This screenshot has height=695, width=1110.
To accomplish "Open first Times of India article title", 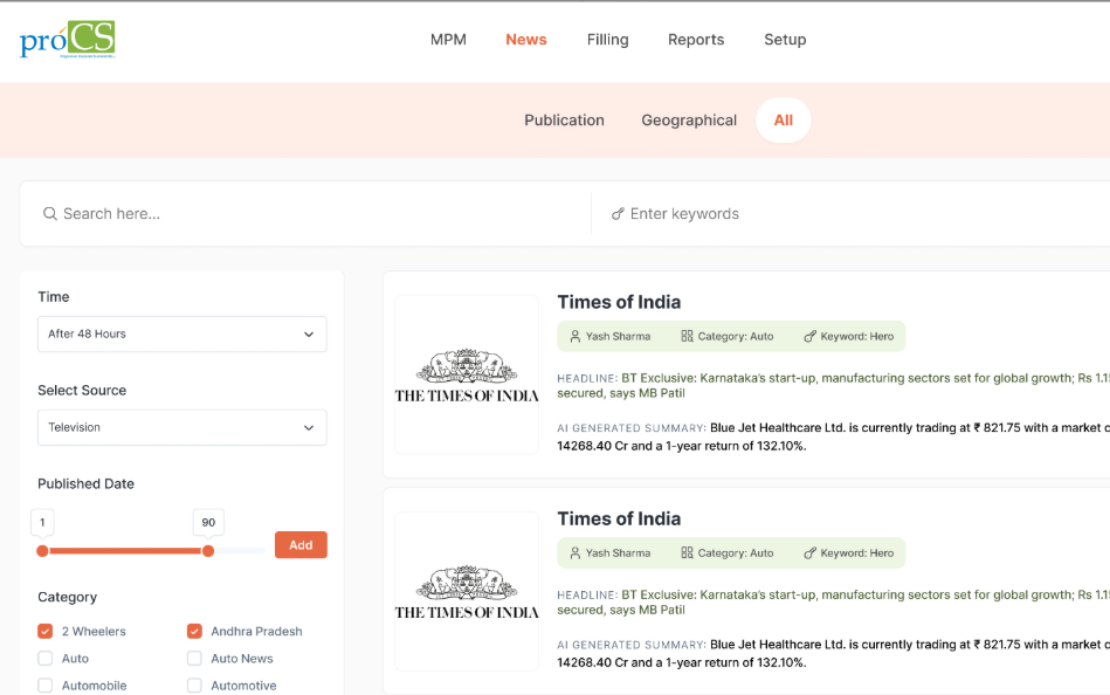I will pyautogui.click(x=619, y=302).
